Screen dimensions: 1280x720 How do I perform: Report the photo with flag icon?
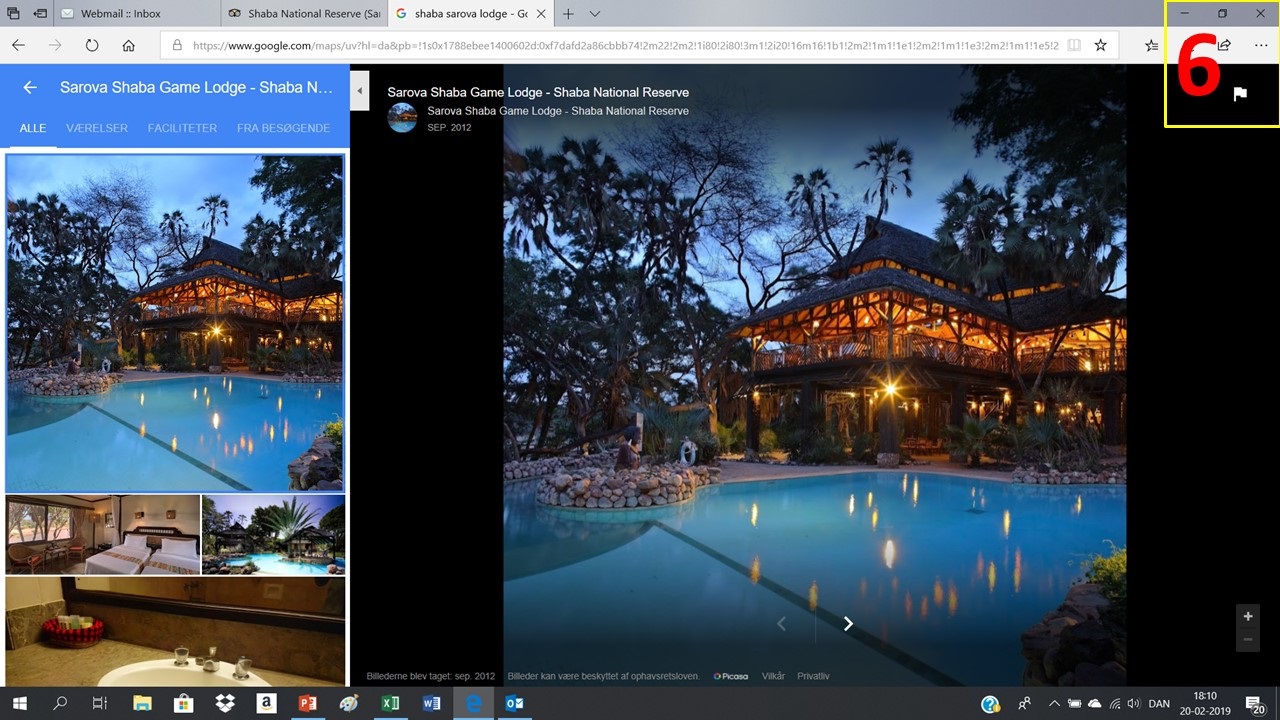(1240, 94)
